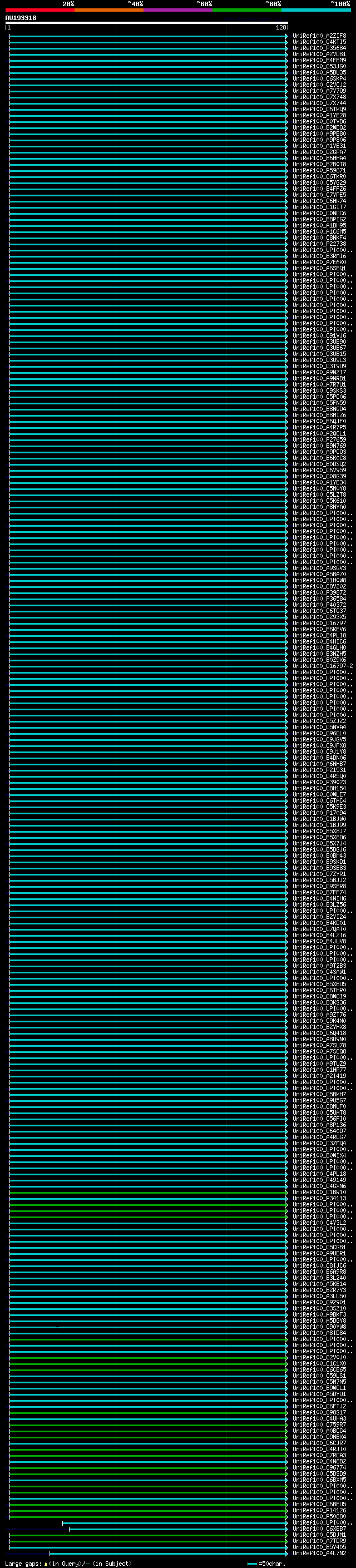The image size is (356, 1568).
Task: Click the UniRef100_Q6TKQ9 label
Action: tap(319, 110)
